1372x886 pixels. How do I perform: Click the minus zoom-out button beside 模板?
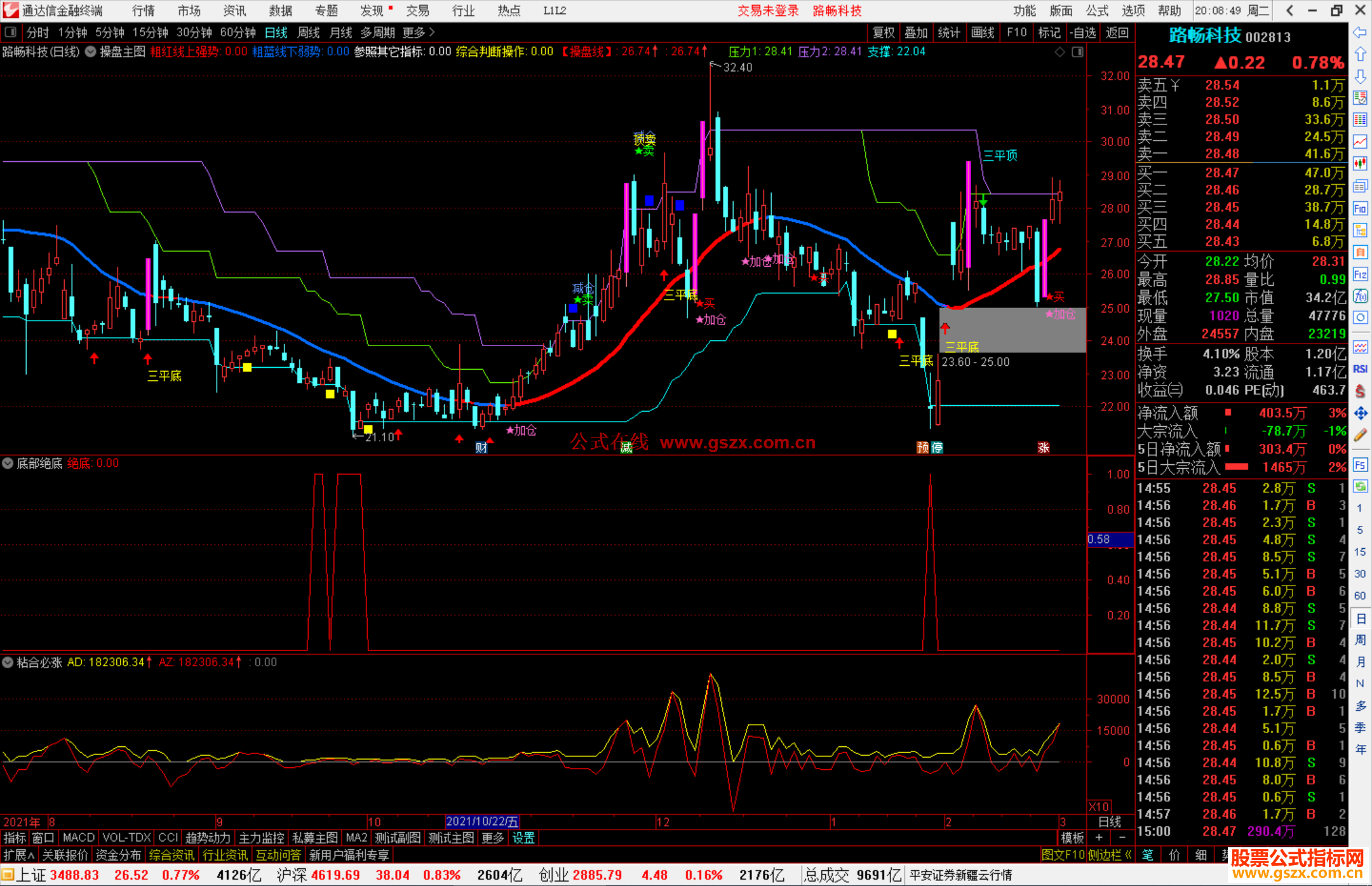click(x=1122, y=838)
